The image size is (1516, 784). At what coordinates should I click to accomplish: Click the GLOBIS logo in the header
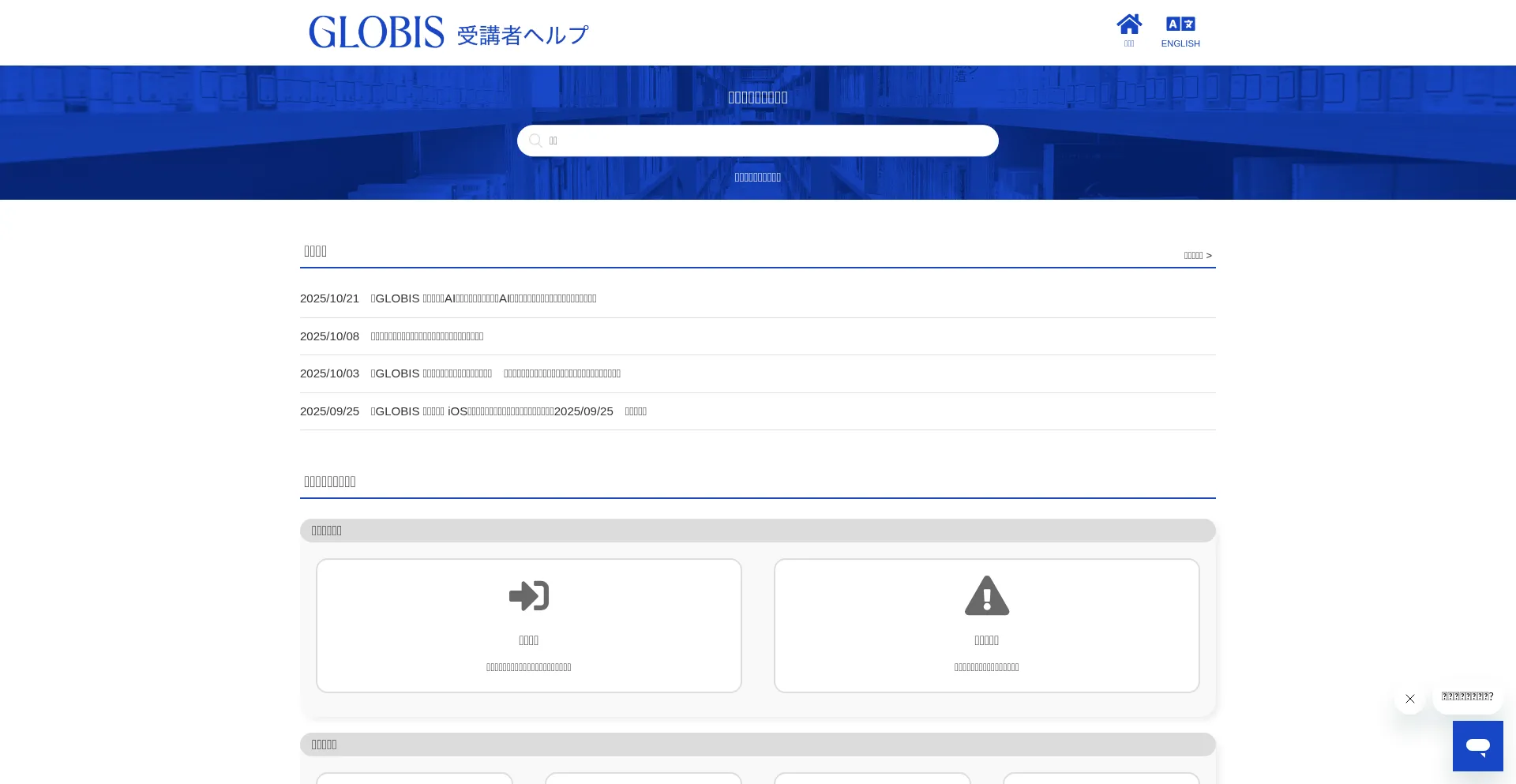pos(376,32)
